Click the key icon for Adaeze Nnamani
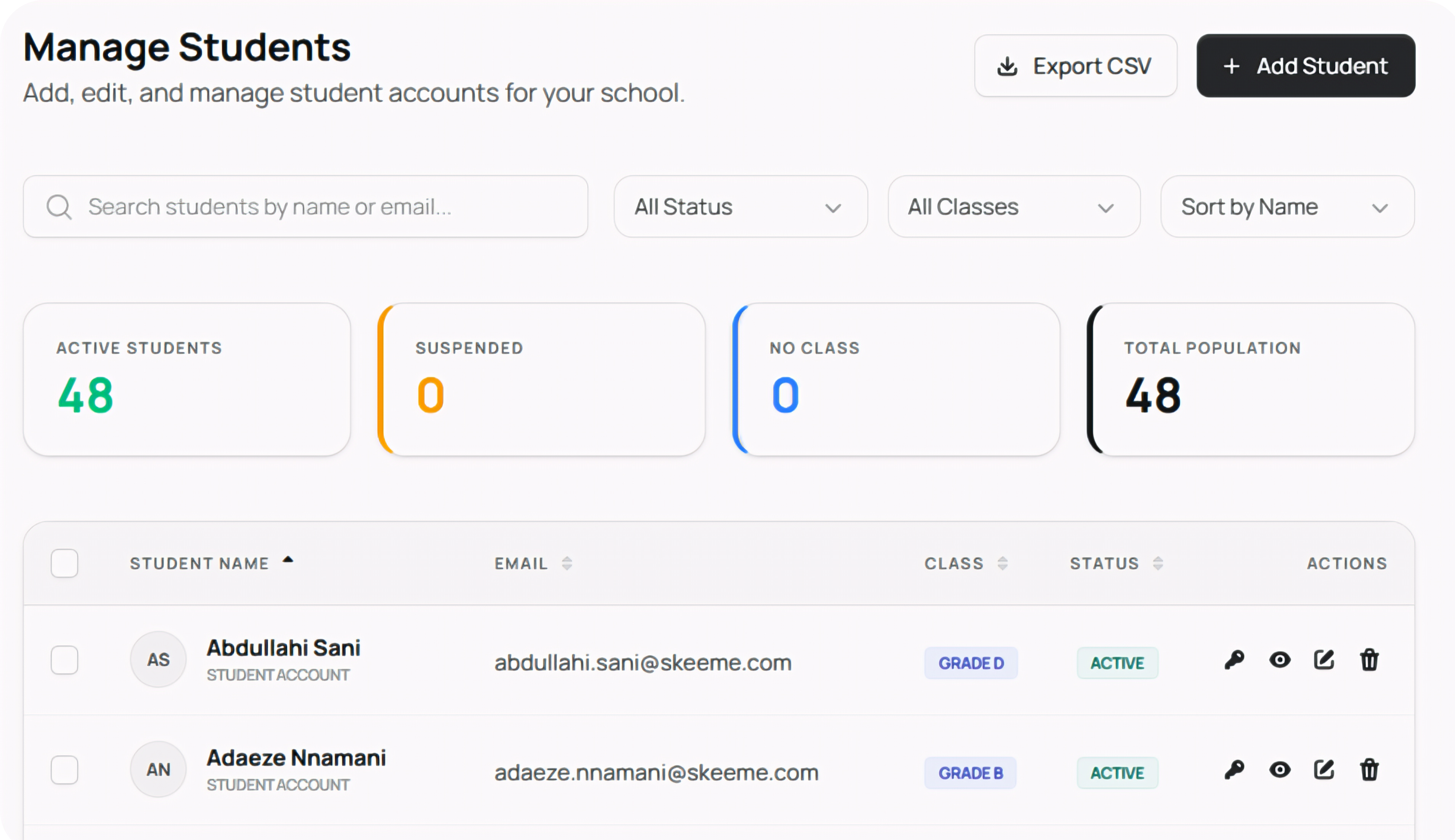This screenshot has width=1455, height=840. point(1234,769)
